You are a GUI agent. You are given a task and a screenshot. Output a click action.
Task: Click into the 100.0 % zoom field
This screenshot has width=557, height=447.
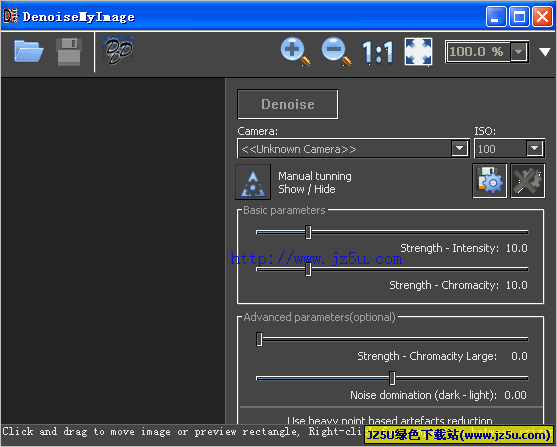click(x=478, y=52)
